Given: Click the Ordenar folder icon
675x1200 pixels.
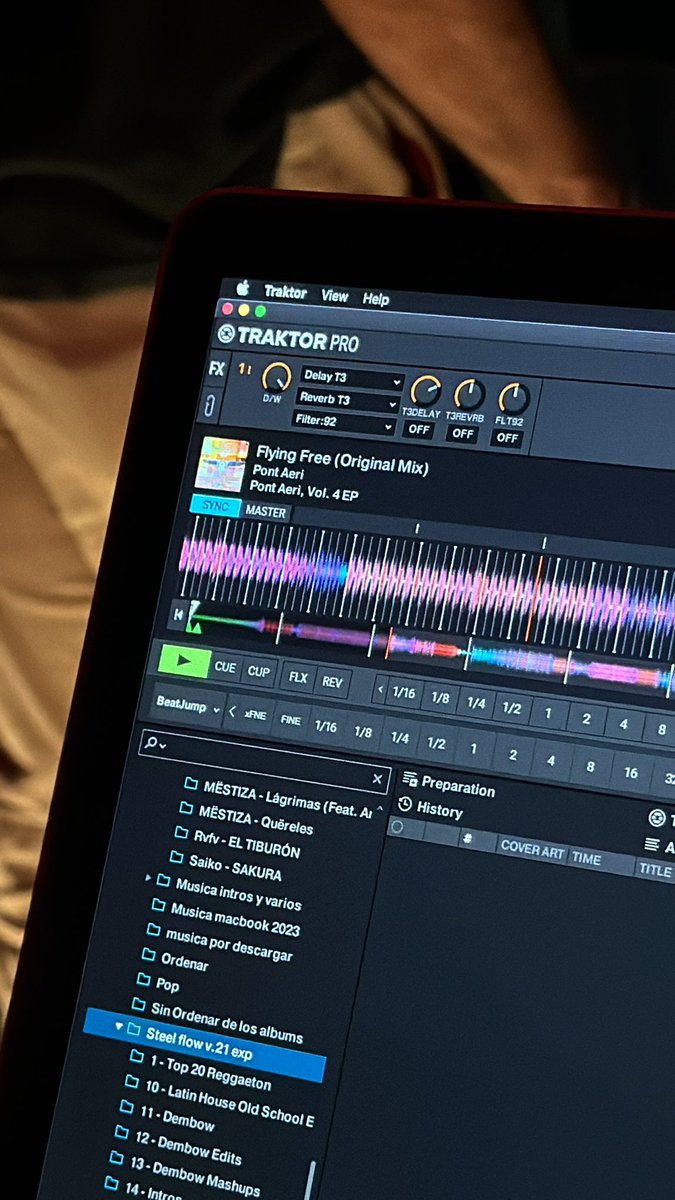Looking at the screenshot, I should [x=147, y=955].
